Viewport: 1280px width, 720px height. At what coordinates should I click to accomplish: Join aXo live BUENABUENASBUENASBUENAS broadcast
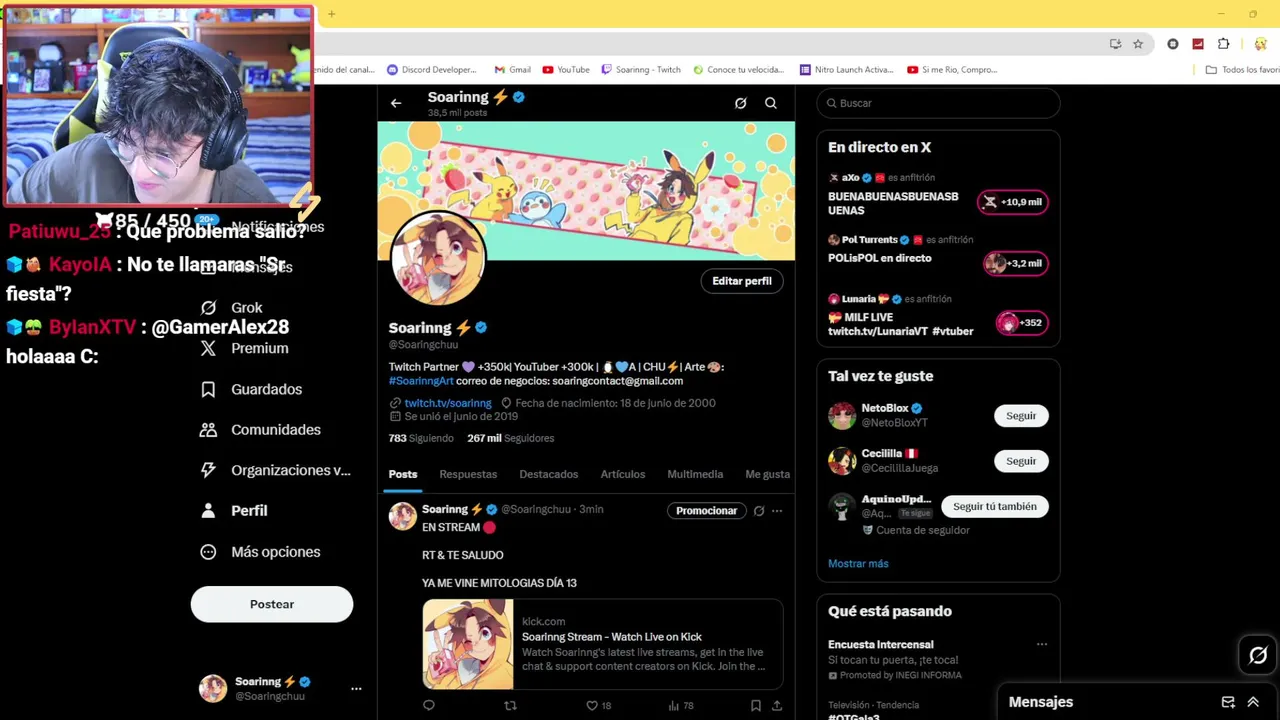[1013, 202]
